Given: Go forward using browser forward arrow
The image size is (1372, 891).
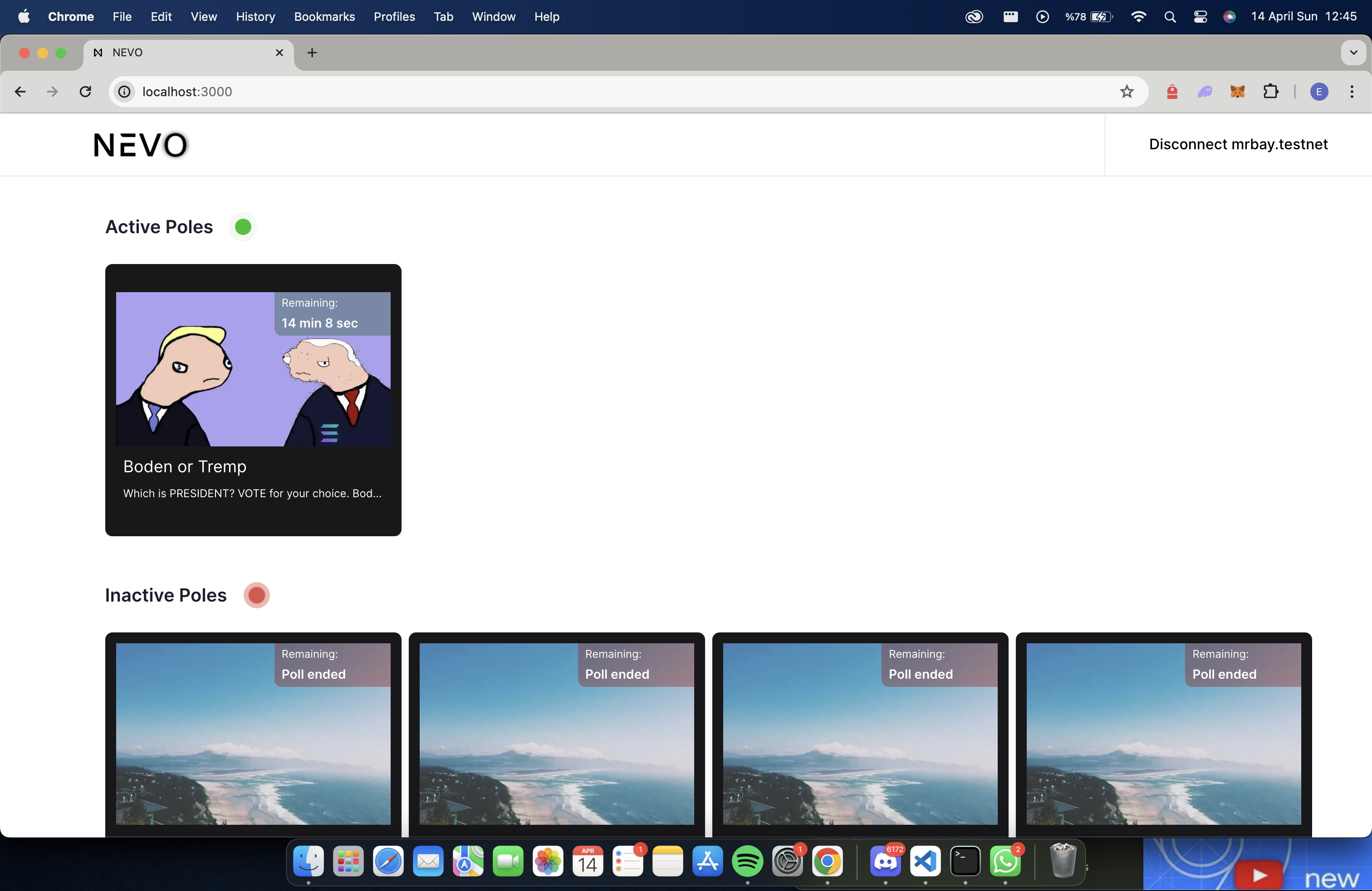Looking at the screenshot, I should (x=53, y=92).
